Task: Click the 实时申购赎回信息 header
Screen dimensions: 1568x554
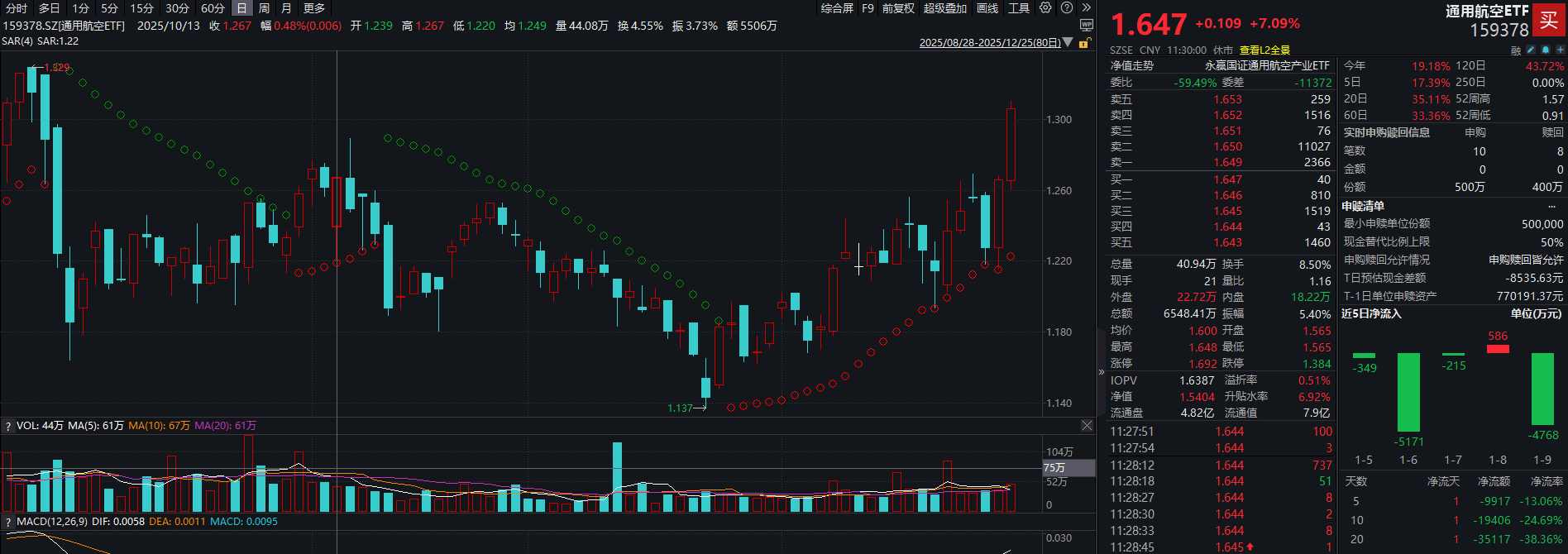Action: pos(1386,133)
